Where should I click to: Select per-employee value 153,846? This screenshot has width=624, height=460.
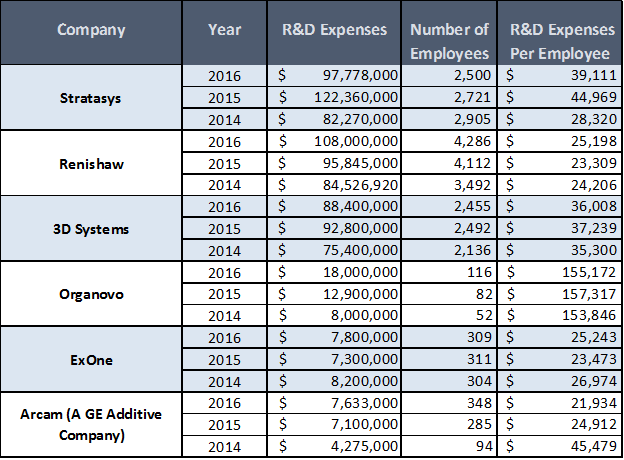click(x=560, y=315)
